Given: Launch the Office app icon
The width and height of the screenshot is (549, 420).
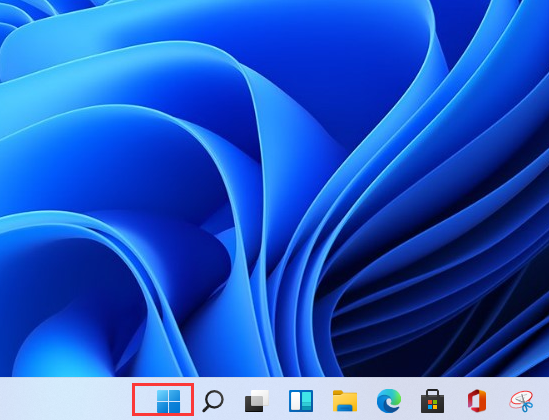Looking at the screenshot, I should point(477,401).
